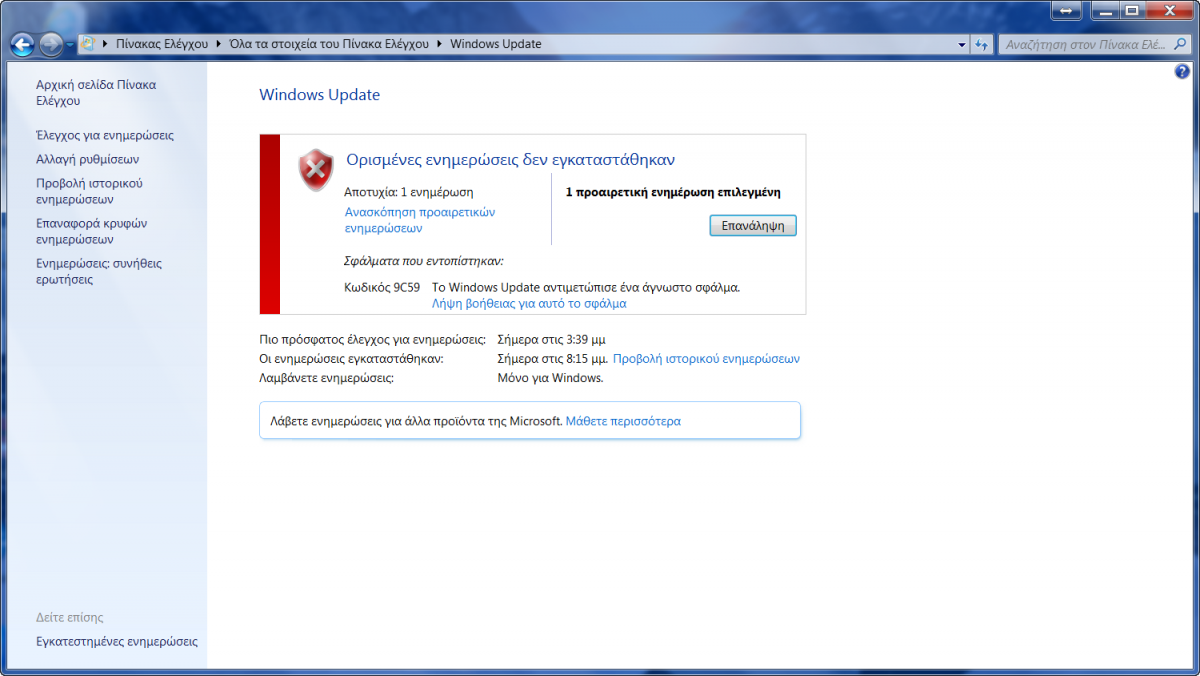The width and height of the screenshot is (1200, 676).
Task: Click the window resize arrows button in title bar
Action: click(1065, 10)
